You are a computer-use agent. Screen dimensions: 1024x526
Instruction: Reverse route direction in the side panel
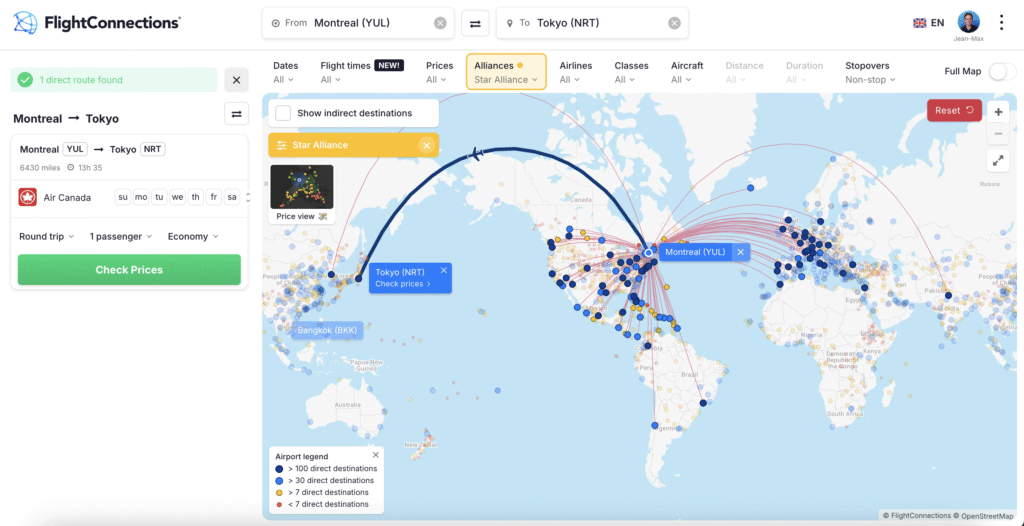tap(236, 114)
